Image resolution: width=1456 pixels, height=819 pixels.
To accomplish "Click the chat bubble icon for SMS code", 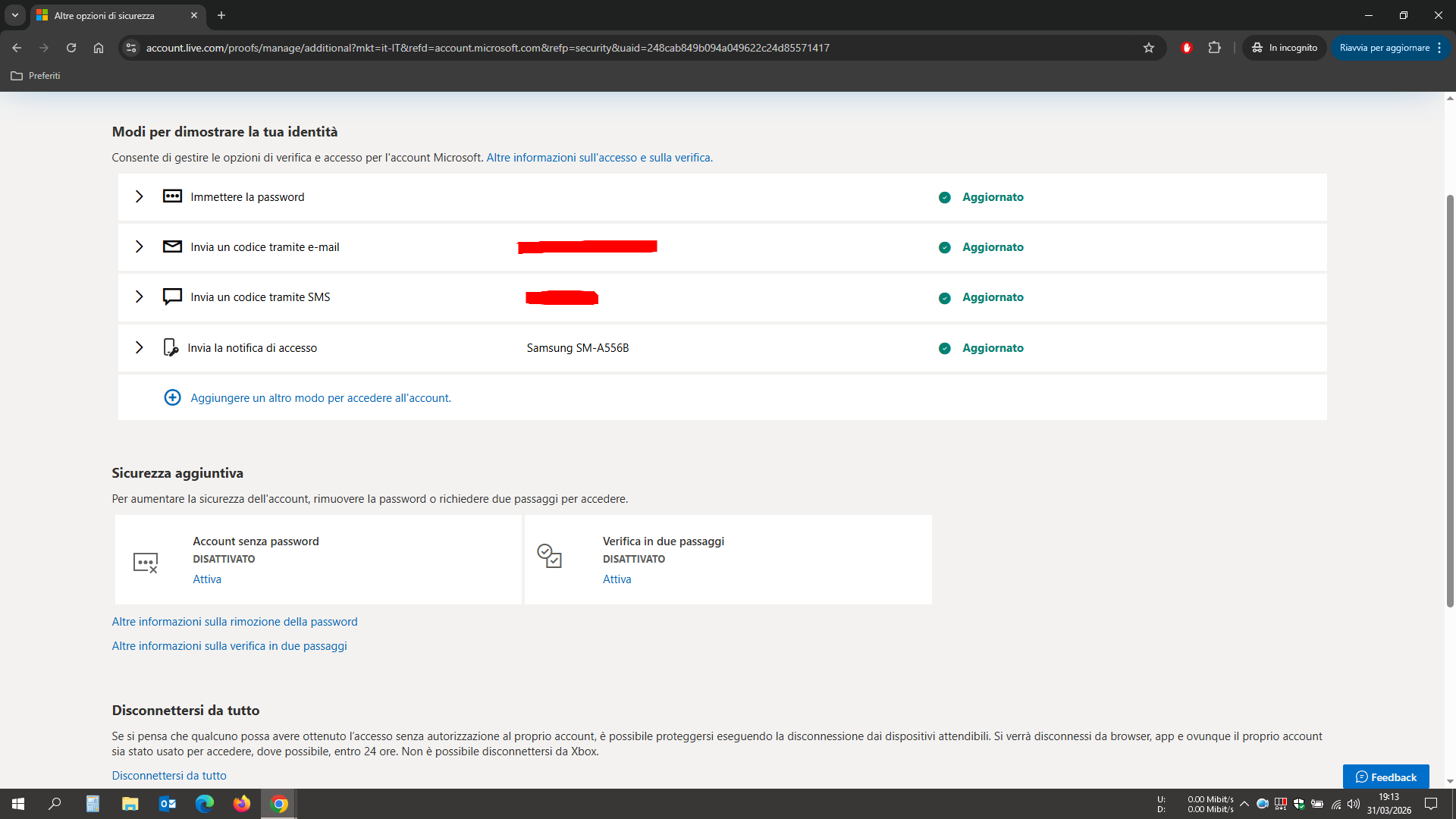I will [x=172, y=297].
